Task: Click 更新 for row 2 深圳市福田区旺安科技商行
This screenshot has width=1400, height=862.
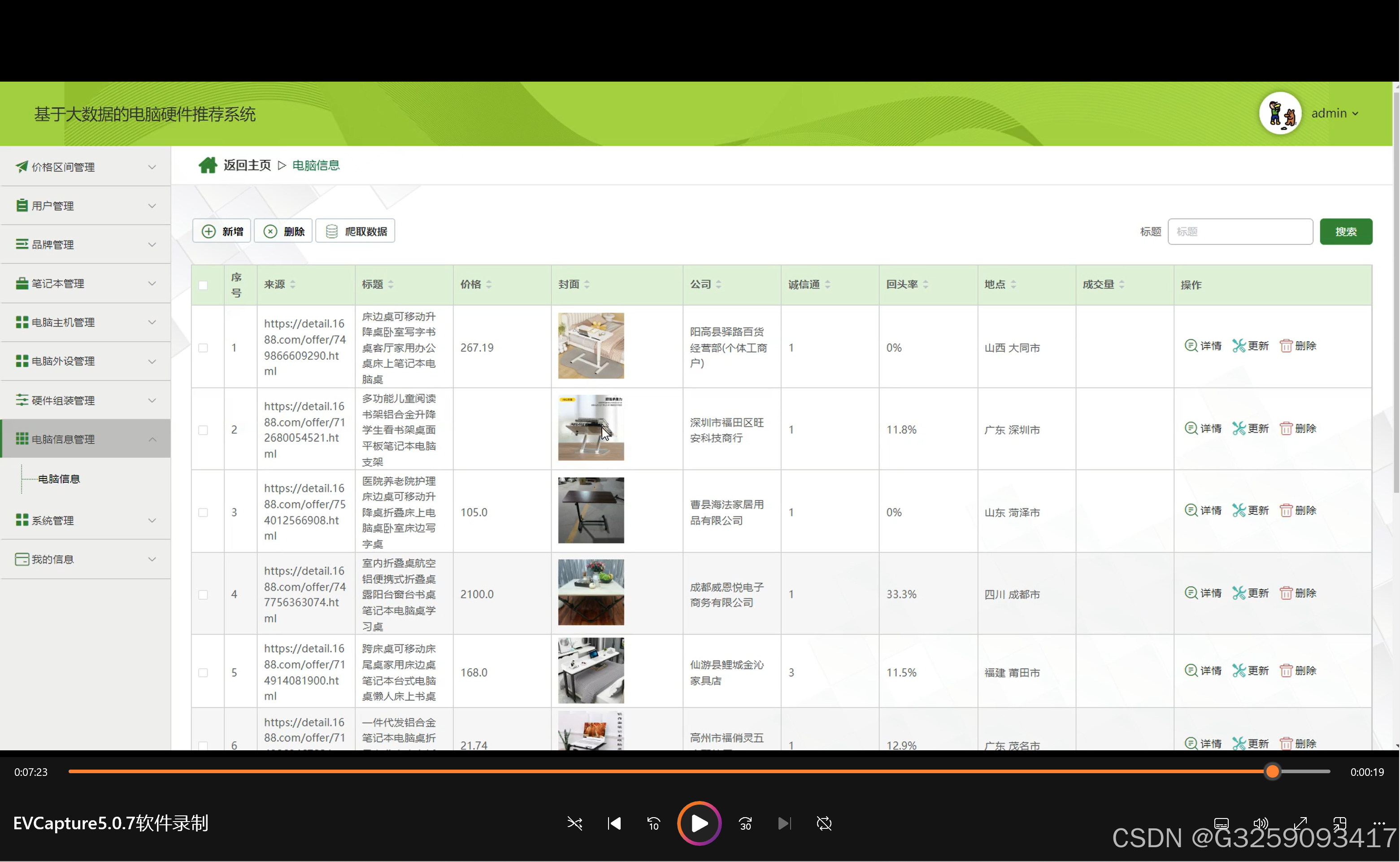Action: click(x=1251, y=428)
